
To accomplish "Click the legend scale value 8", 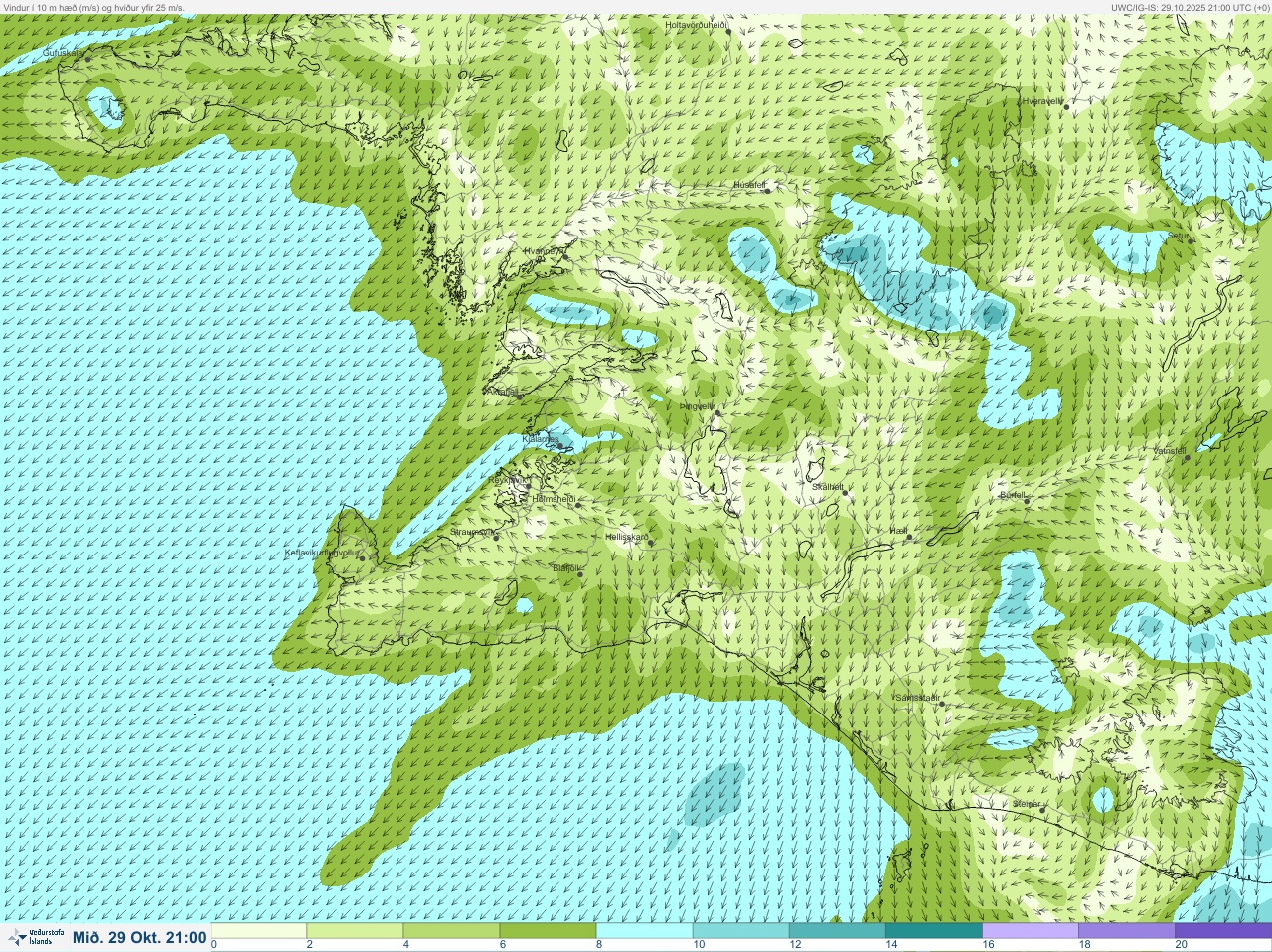I will click(601, 945).
